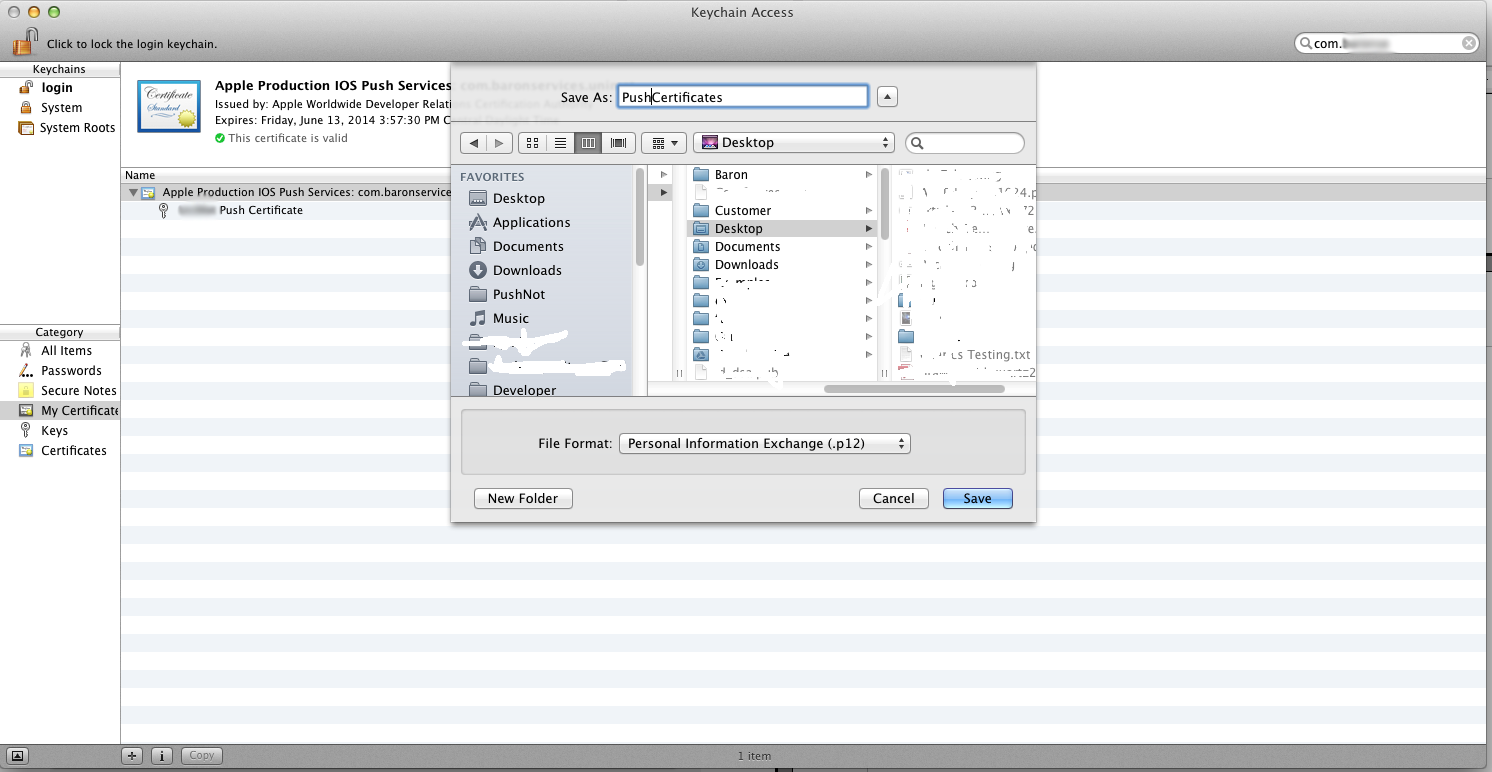Toggle the keychains pane visibility button

pyautogui.click(x=18, y=756)
